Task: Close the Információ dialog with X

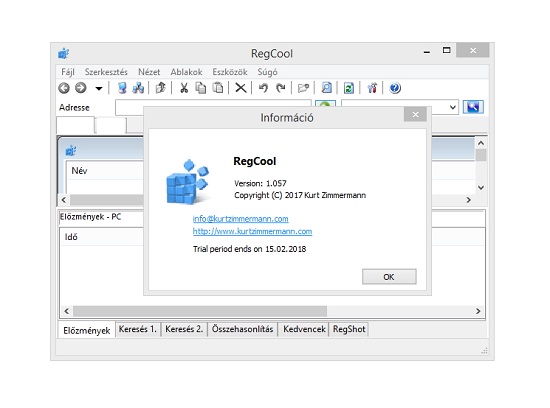Action: point(415,114)
